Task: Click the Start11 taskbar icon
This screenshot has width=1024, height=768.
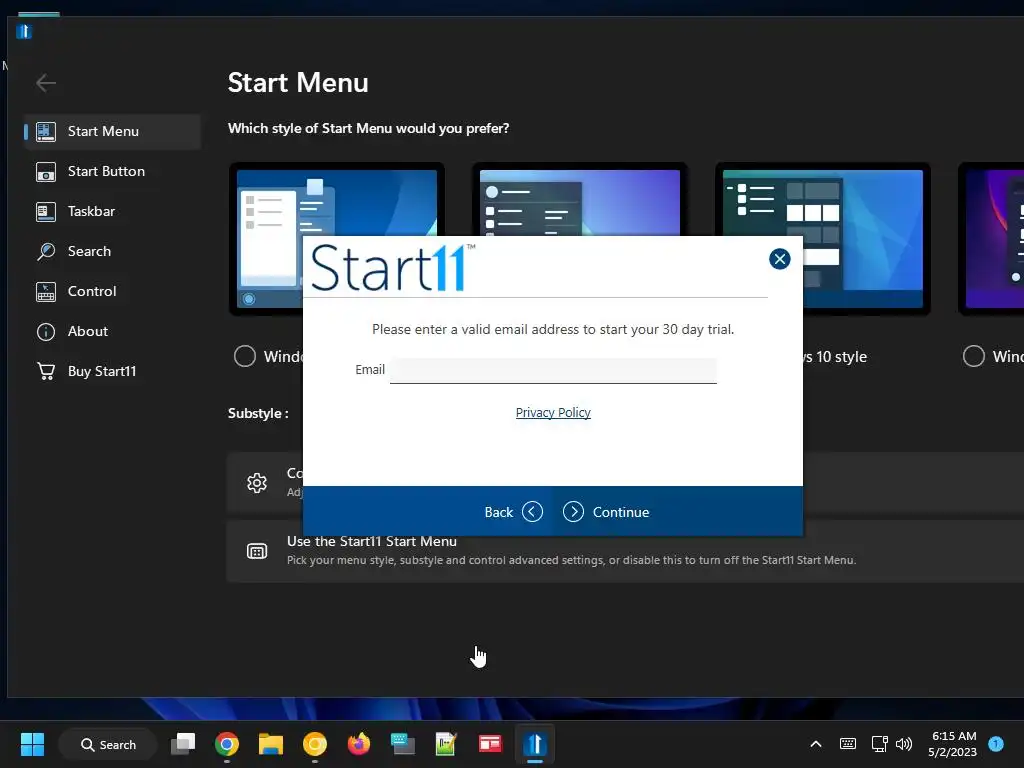Action: (x=534, y=744)
